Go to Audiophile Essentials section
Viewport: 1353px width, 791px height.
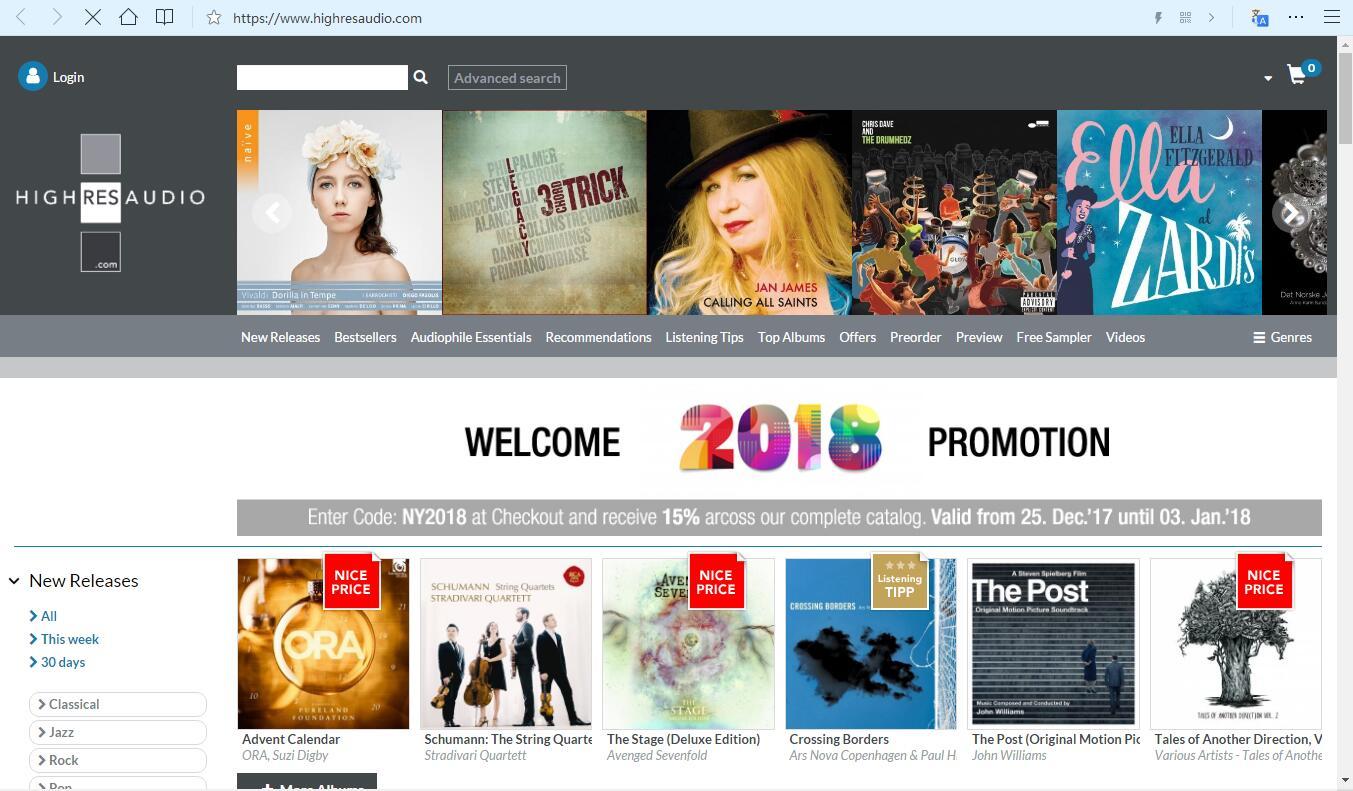coord(471,337)
